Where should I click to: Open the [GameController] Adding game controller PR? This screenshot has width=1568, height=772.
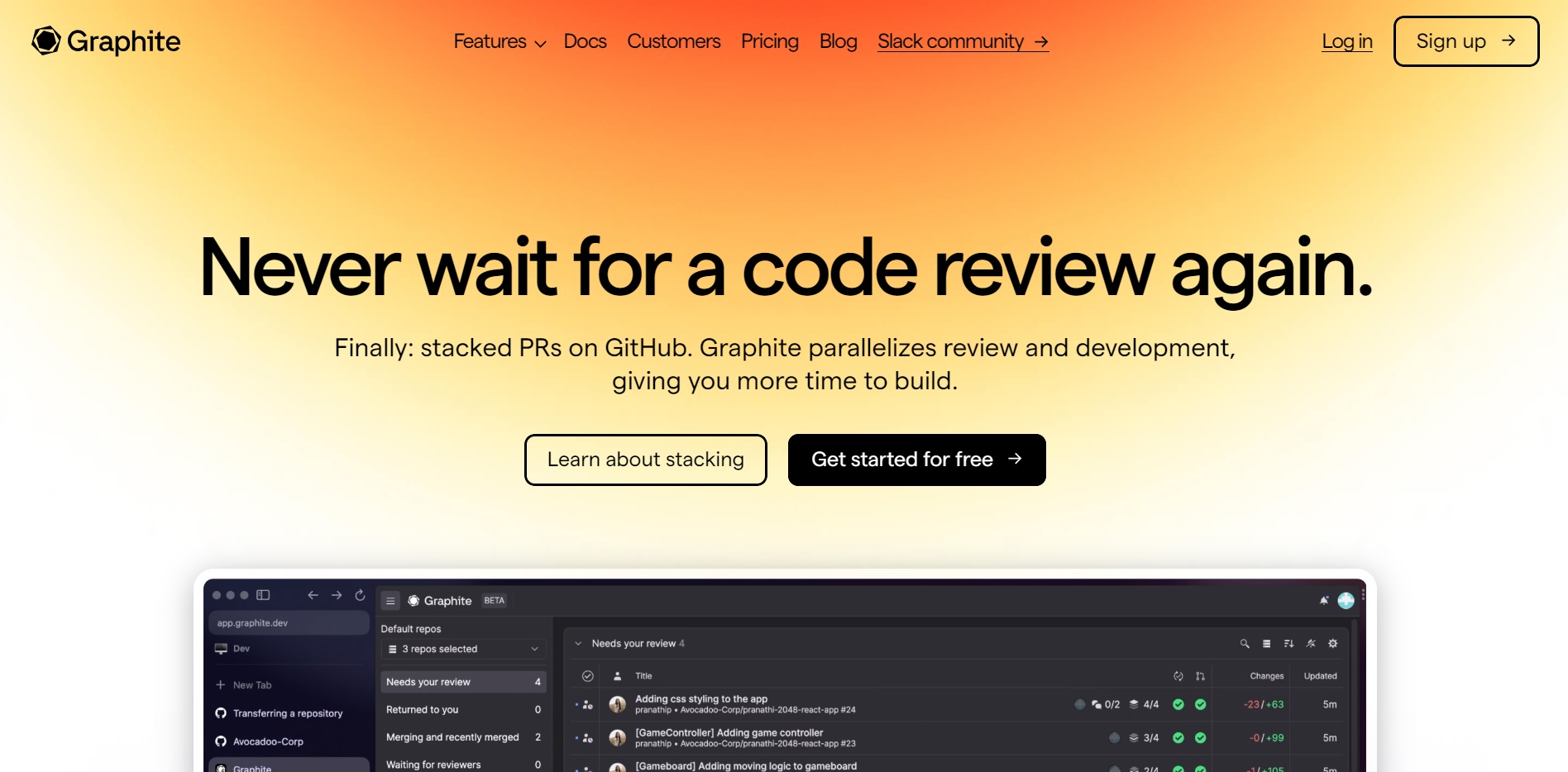coord(729,733)
